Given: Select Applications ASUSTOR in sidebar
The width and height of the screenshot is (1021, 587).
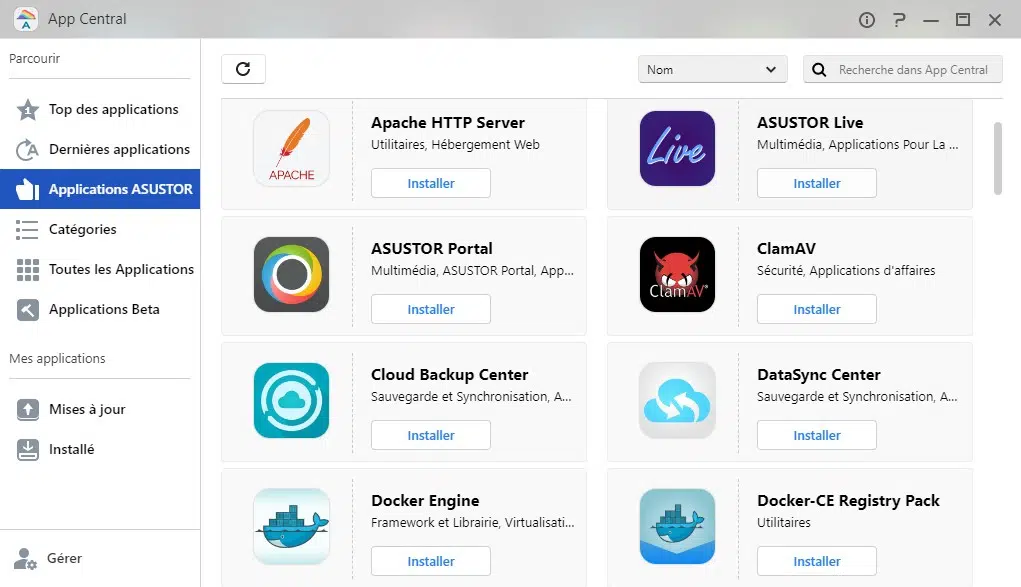Looking at the screenshot, I should click(x=100, y=189).
